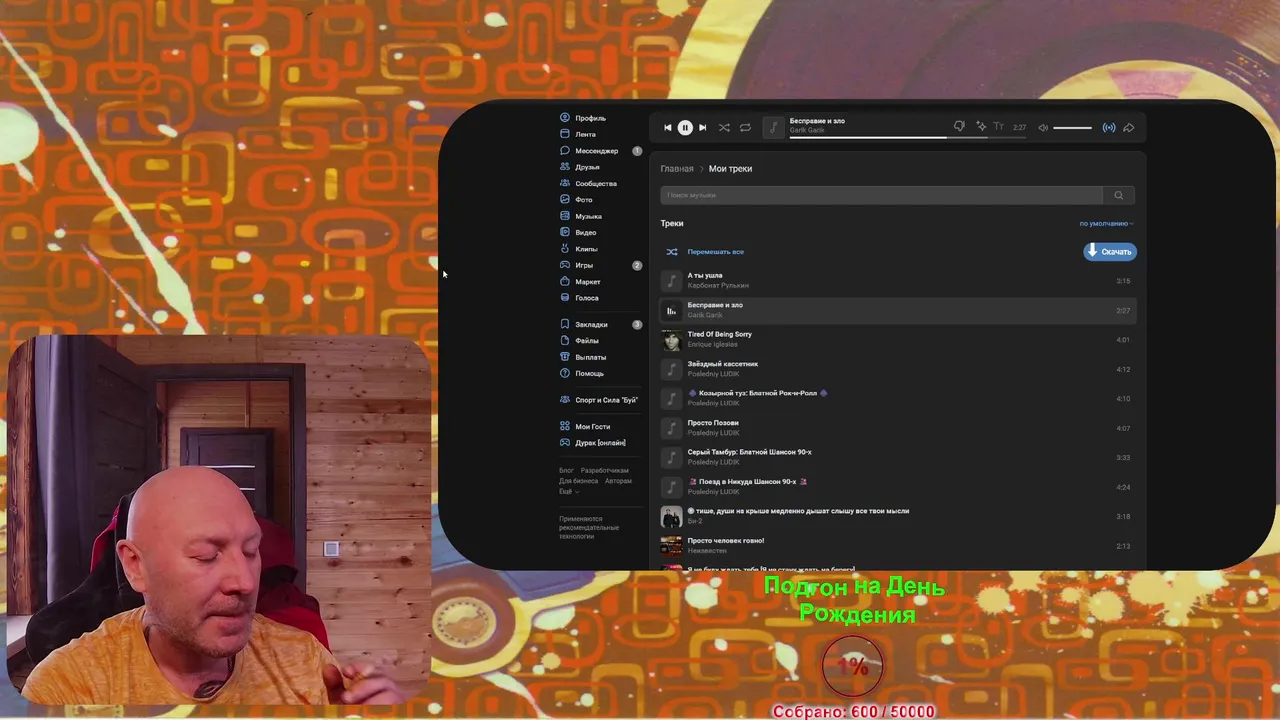Click the Игры notification badge 2
Viewport: 1280px width, 720px height.
637,265
